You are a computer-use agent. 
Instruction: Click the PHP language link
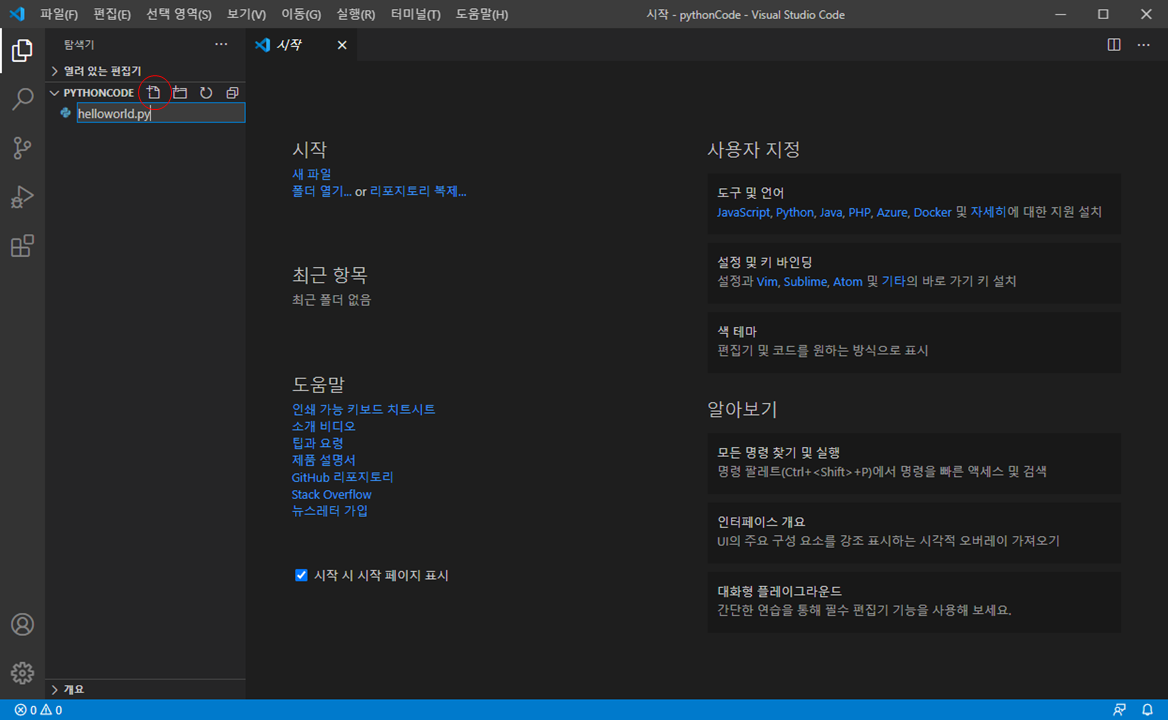click(x=859, y=212)
